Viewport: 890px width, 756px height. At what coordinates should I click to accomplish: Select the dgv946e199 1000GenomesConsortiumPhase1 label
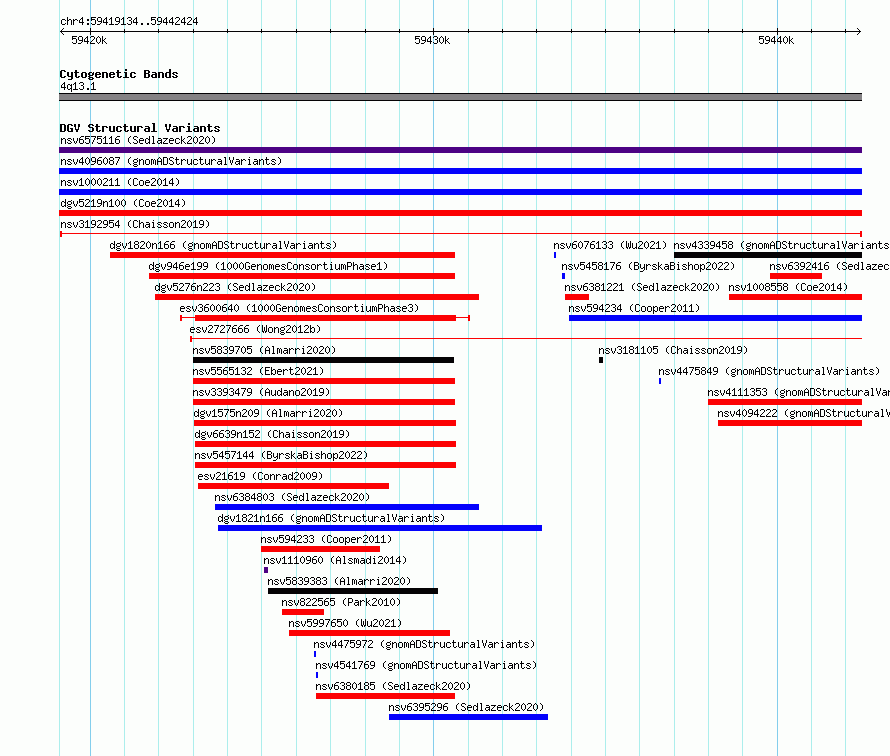tap(268, 266)
